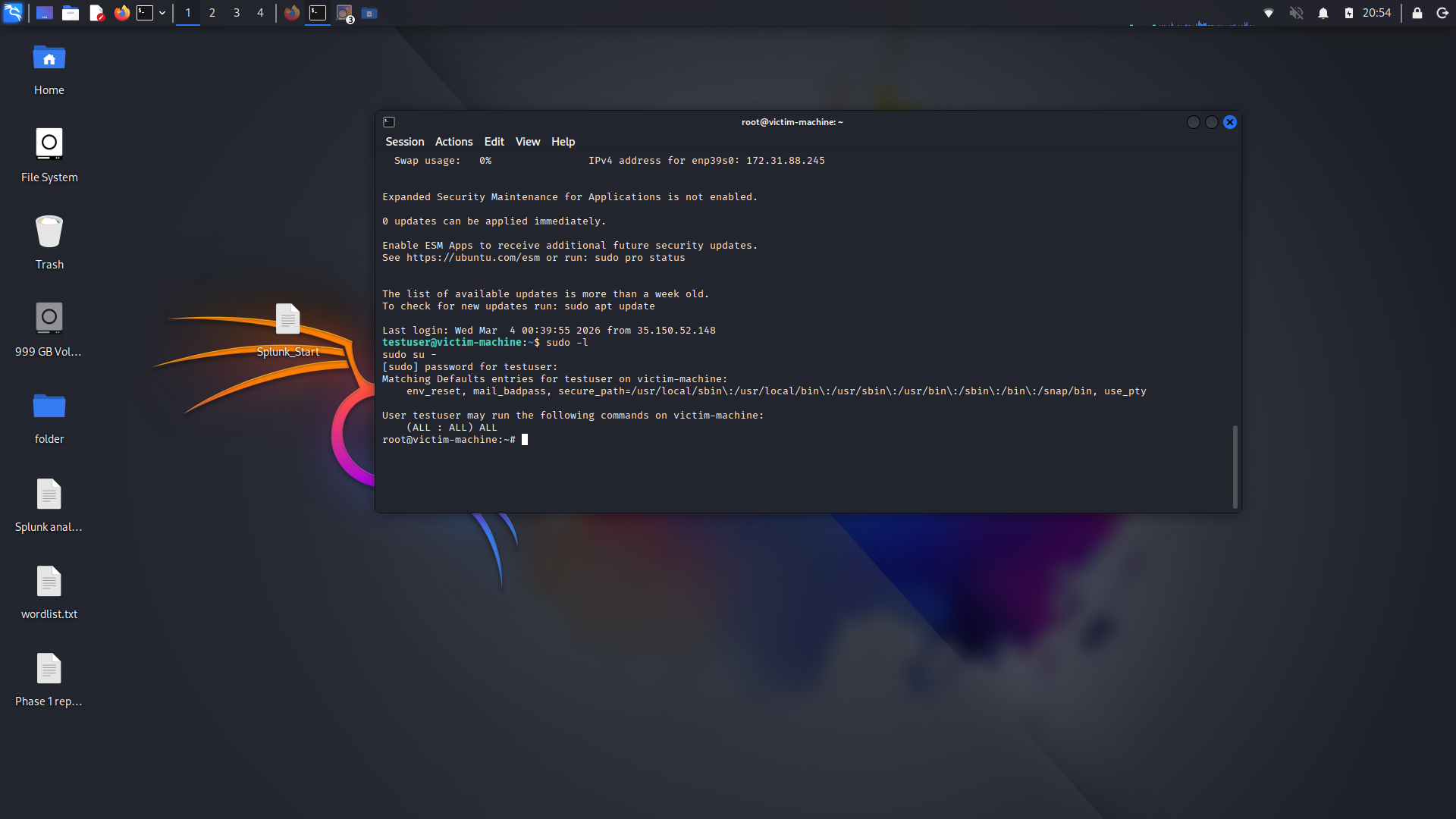The image size is (1456, 819).
Task: Open the text editor from the taskbar
Action: (x=96, y=13)
